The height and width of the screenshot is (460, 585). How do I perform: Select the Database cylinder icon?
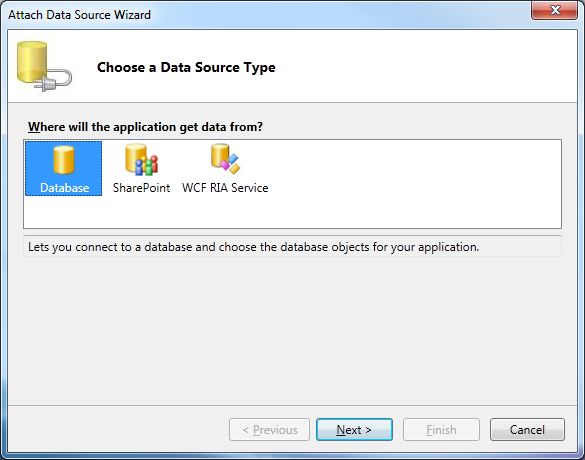64,160
